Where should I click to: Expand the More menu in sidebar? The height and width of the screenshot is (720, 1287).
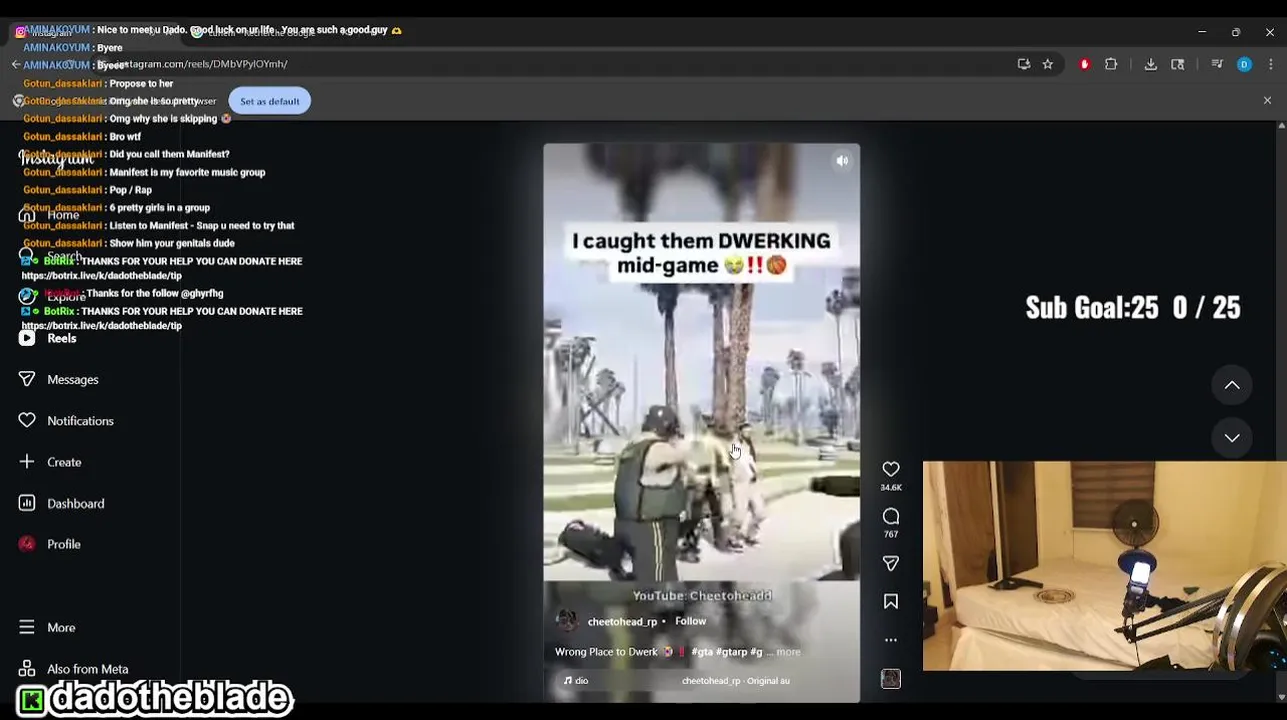(x=61, y=628)
